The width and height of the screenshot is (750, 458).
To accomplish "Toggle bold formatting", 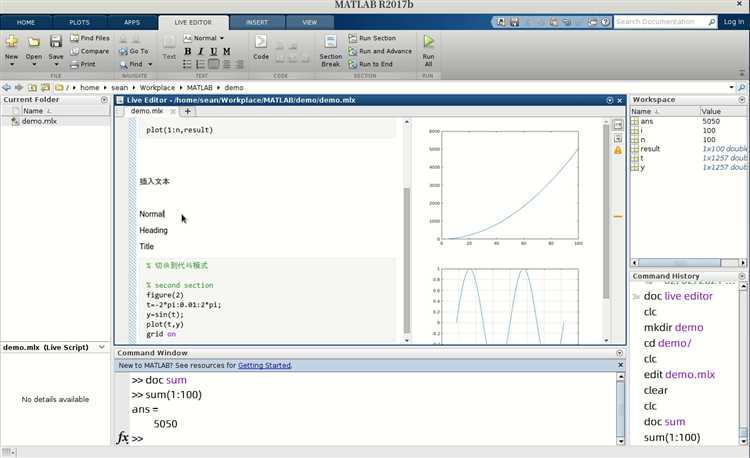I will point(188,51).
